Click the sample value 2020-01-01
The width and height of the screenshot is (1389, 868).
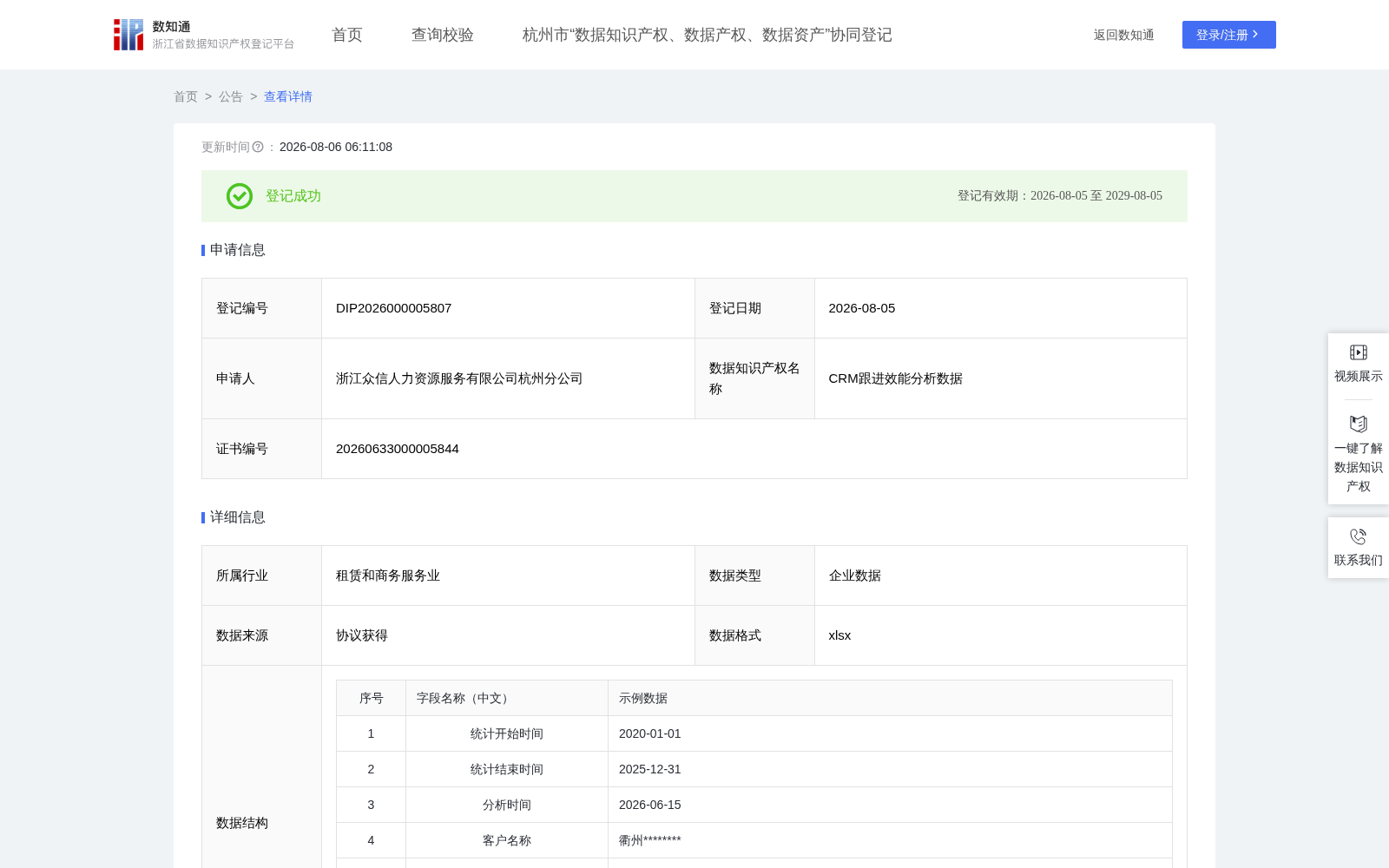click(650, 733)
